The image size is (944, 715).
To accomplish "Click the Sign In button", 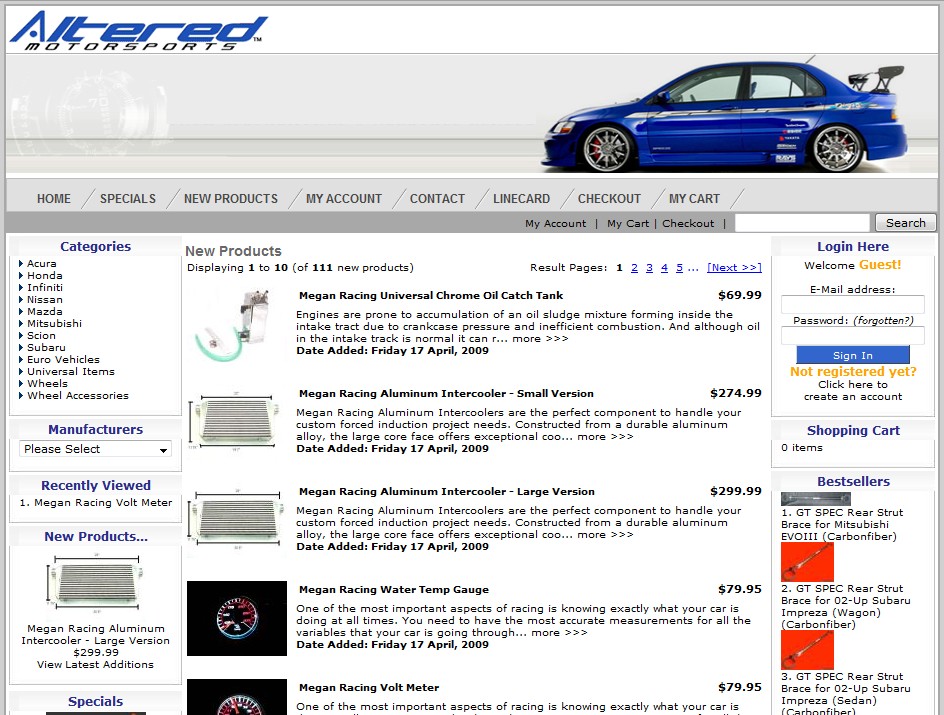I will (853, 355).
